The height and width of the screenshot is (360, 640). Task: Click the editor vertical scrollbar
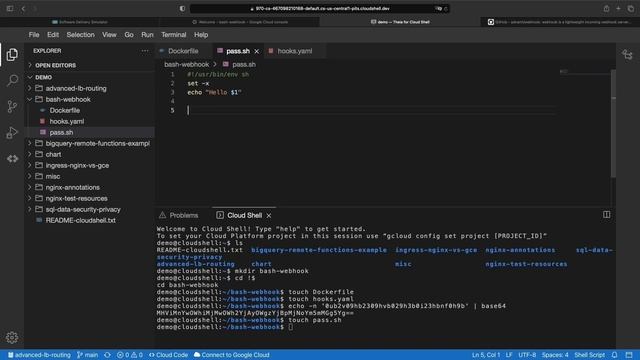(x=613, y=123)
